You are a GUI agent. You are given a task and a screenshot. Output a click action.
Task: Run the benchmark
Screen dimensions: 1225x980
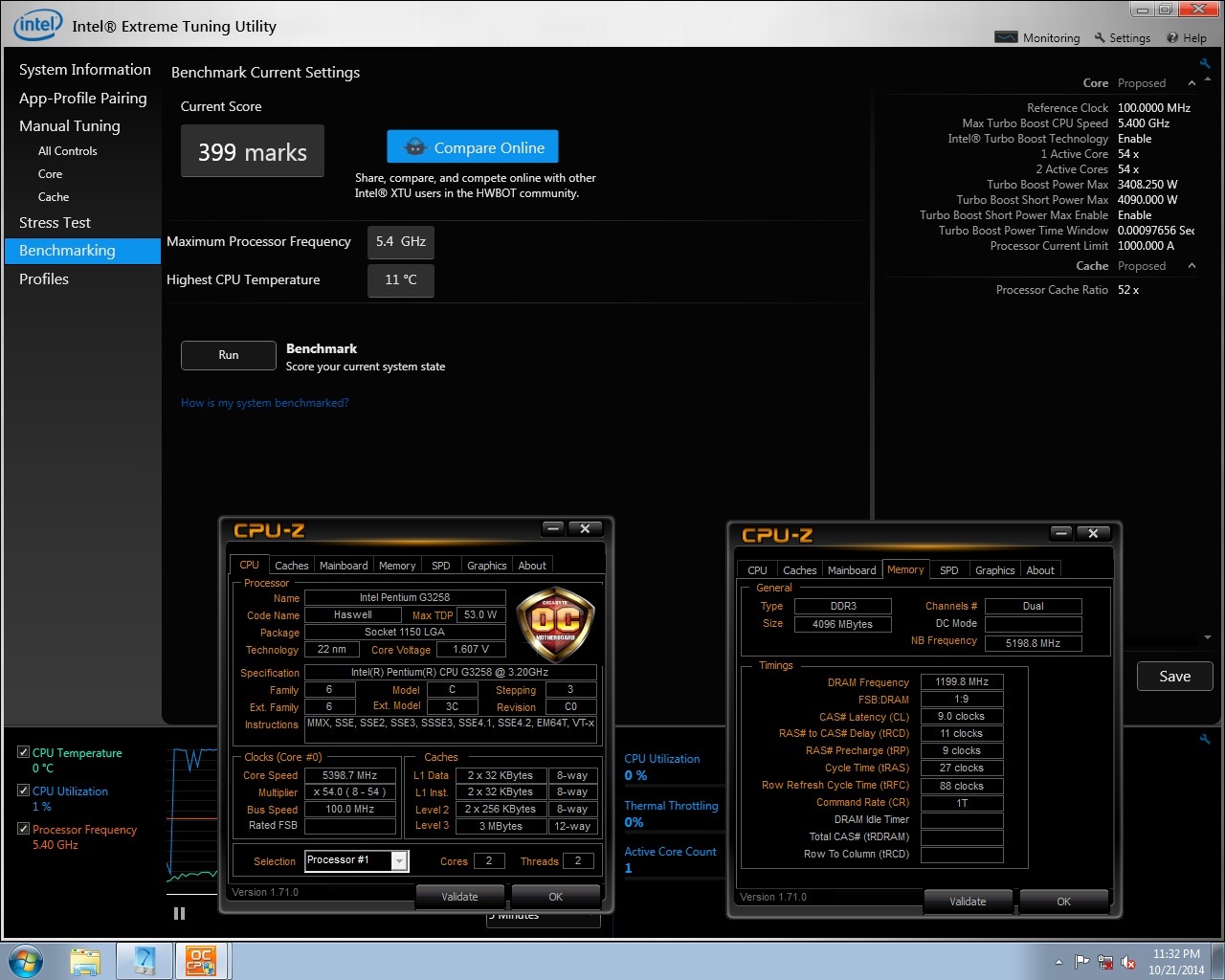228,355
